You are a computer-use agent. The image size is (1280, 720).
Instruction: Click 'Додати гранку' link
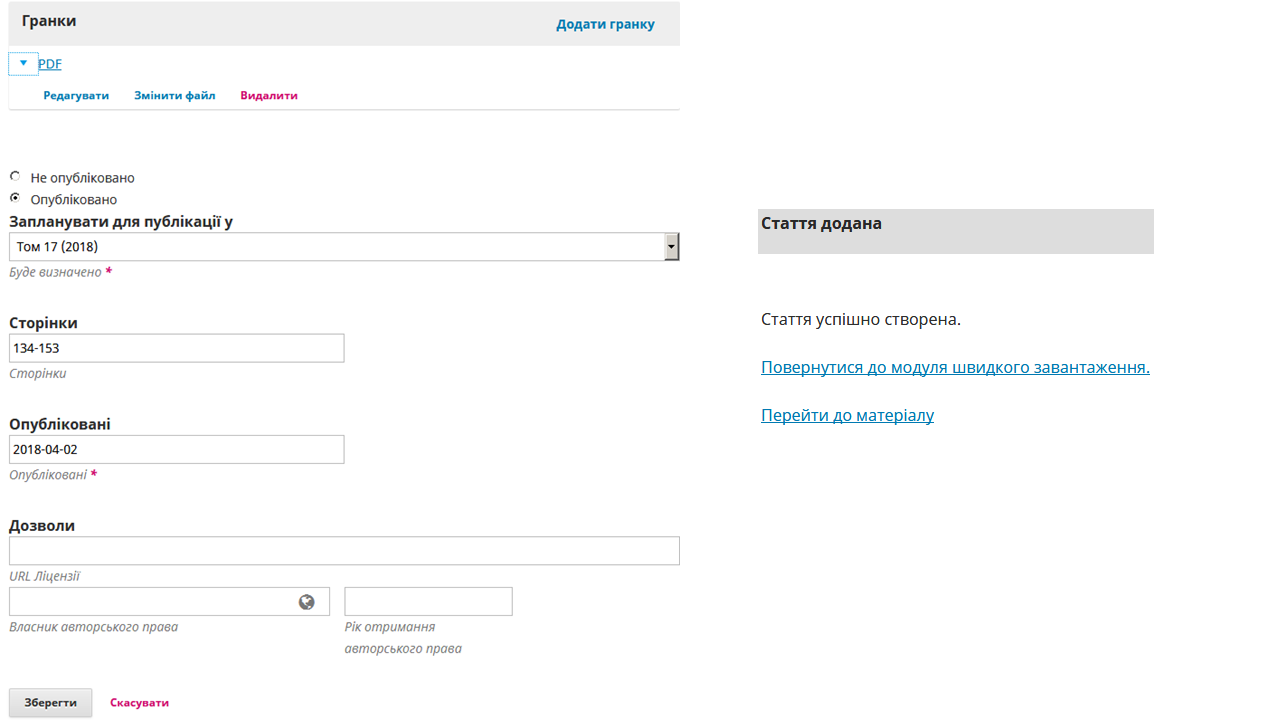[x=605, y=24]
